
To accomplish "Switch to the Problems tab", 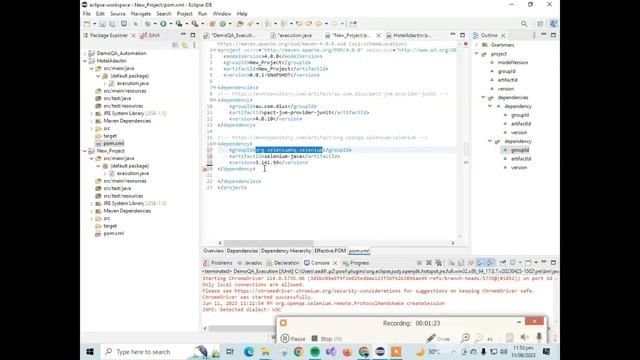I will [218, 263].
